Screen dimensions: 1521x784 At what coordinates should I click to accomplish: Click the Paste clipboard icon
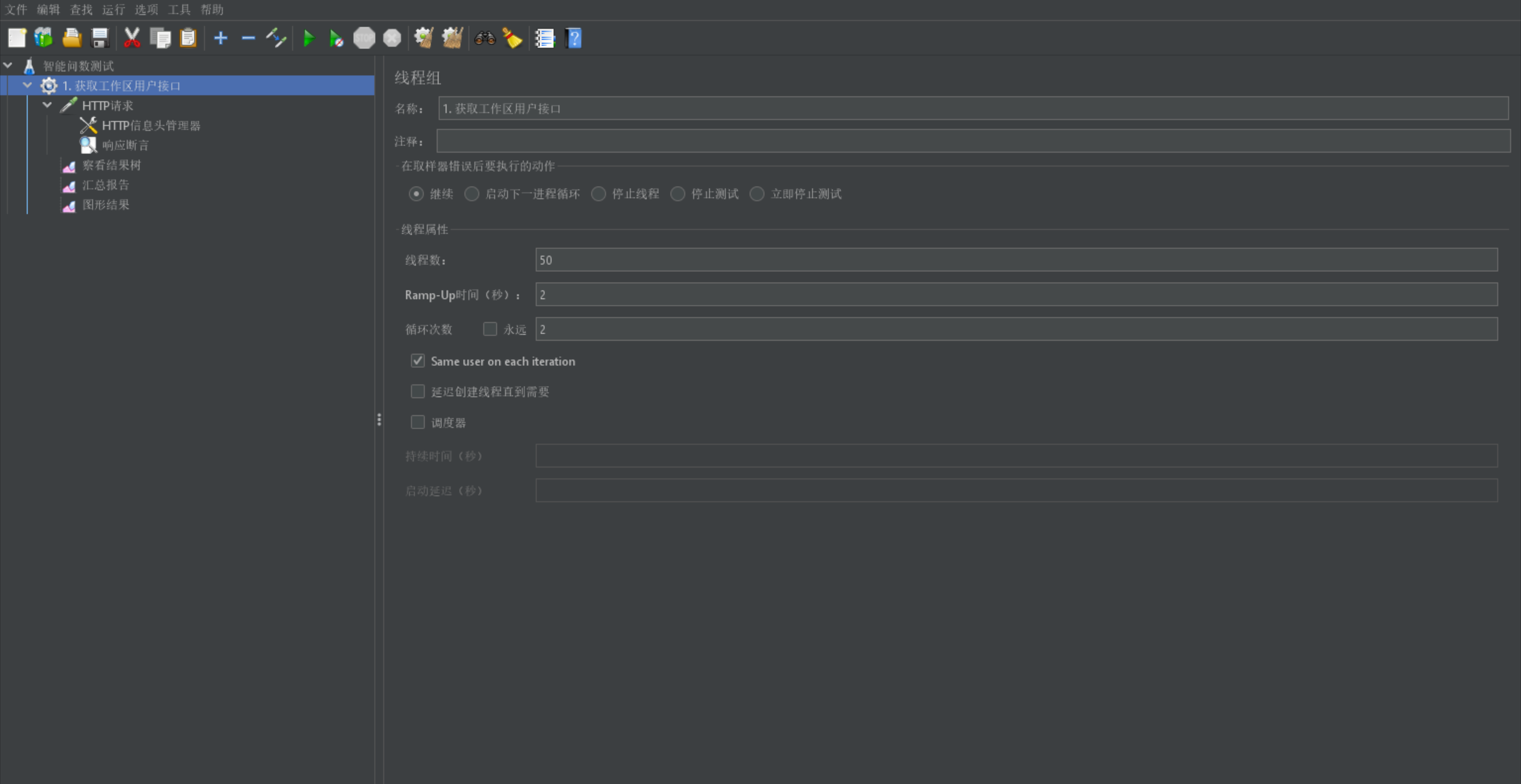pyautogui.click(x=188, y=38)
